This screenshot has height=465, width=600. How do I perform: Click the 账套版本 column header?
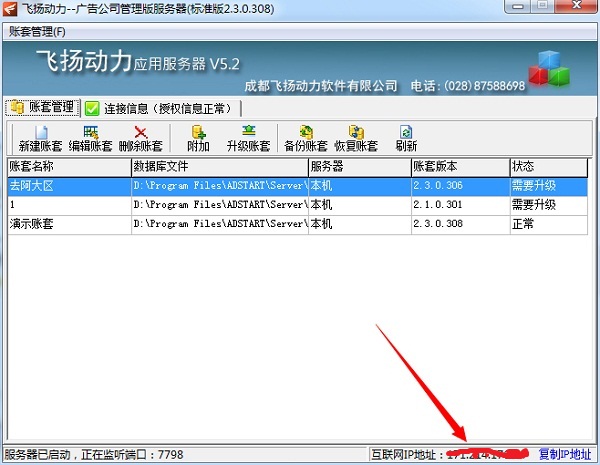(458, 167)
